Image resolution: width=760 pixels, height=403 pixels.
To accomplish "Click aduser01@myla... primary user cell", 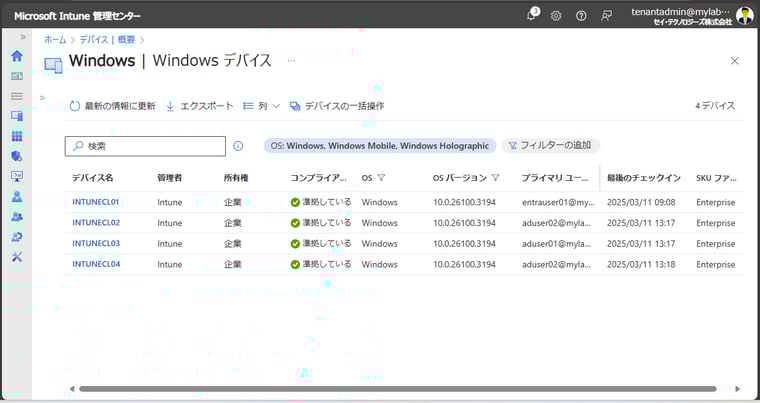I will pyautogui.click(x=556, y=243).
